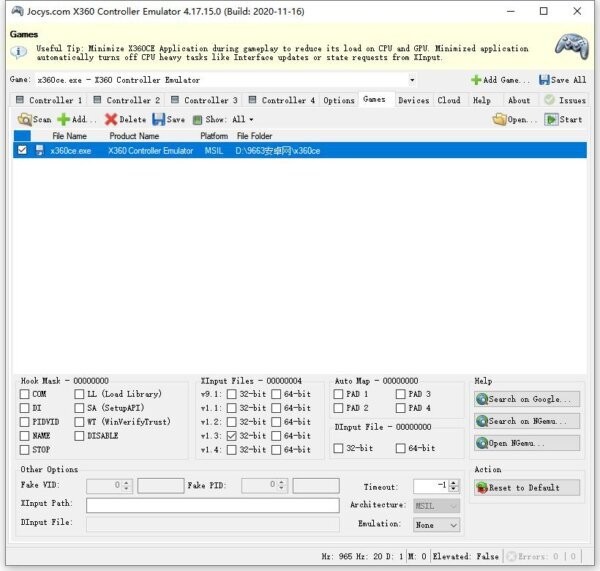Switch to Controller 4 tab

point(282,100)
